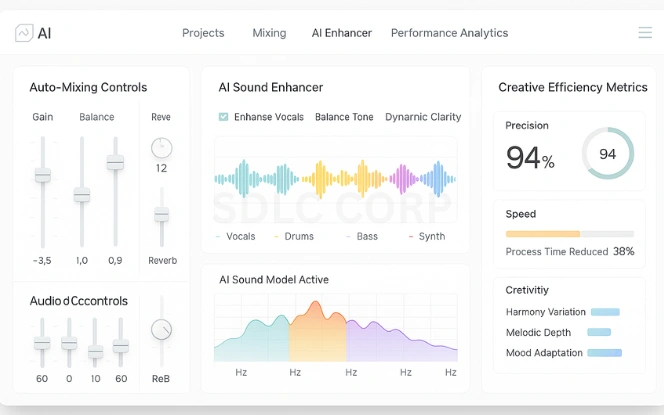
Task: Select the Dynamic Clarity option
Action: (423, 117)
